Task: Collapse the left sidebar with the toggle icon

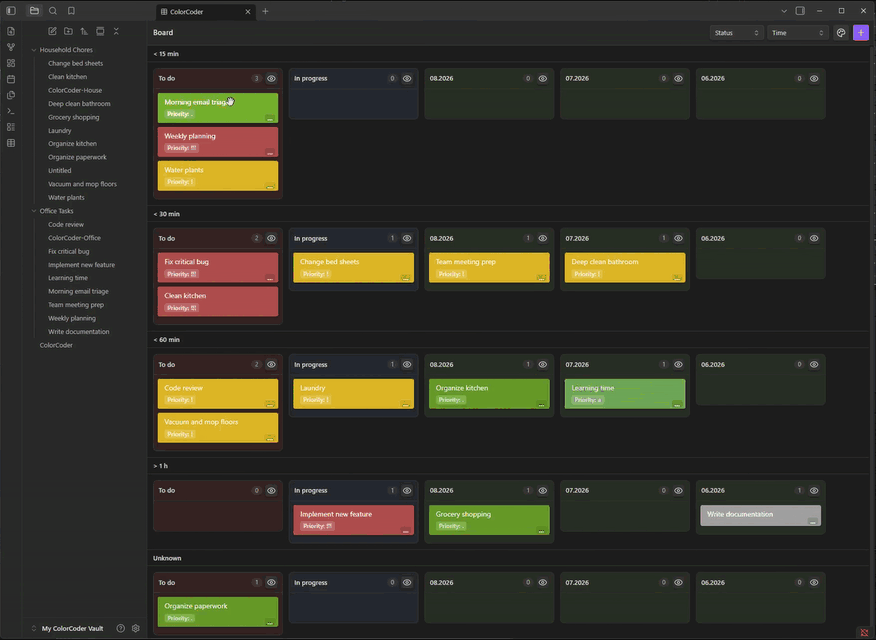Action: 11,11
